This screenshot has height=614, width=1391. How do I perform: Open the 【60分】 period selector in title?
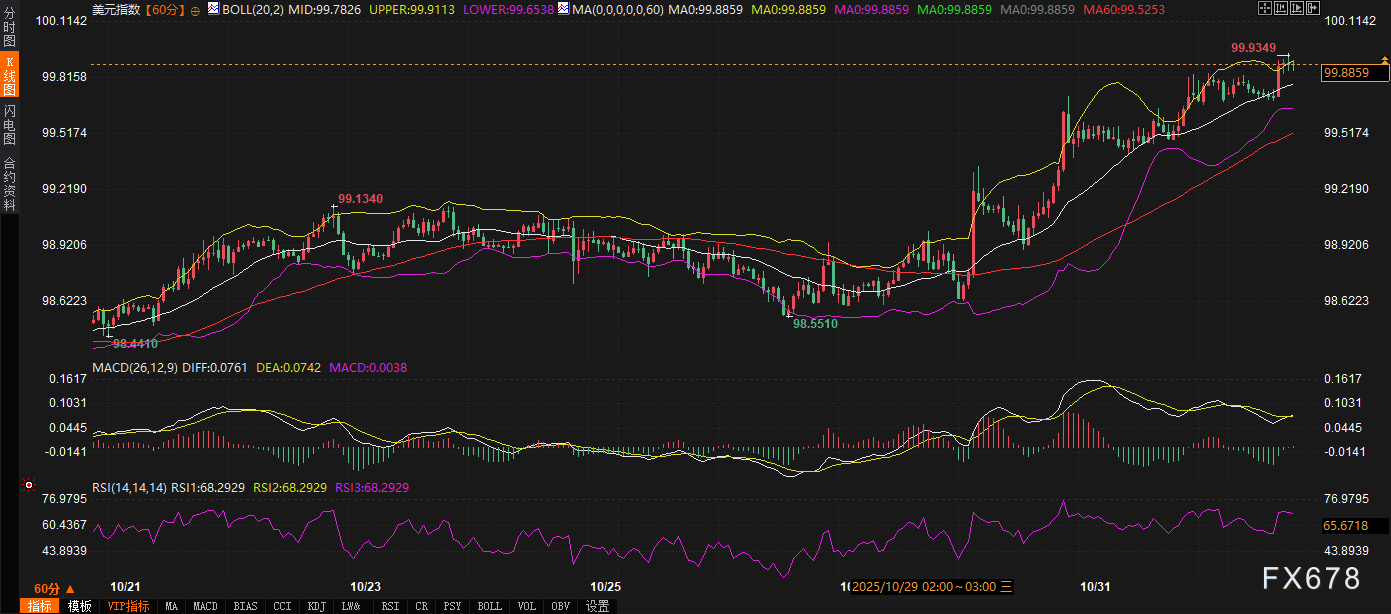[164, 9]
